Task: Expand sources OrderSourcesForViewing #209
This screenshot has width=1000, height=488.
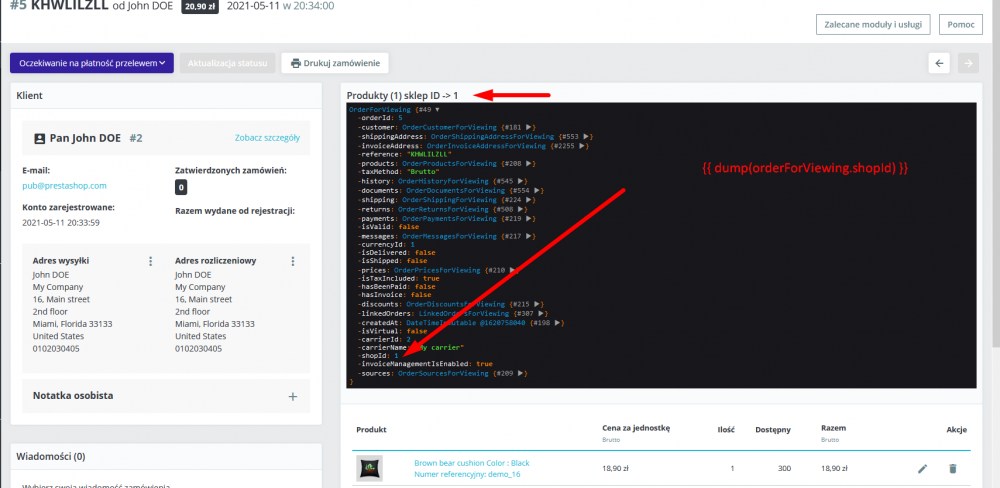Action: (522, 373)
